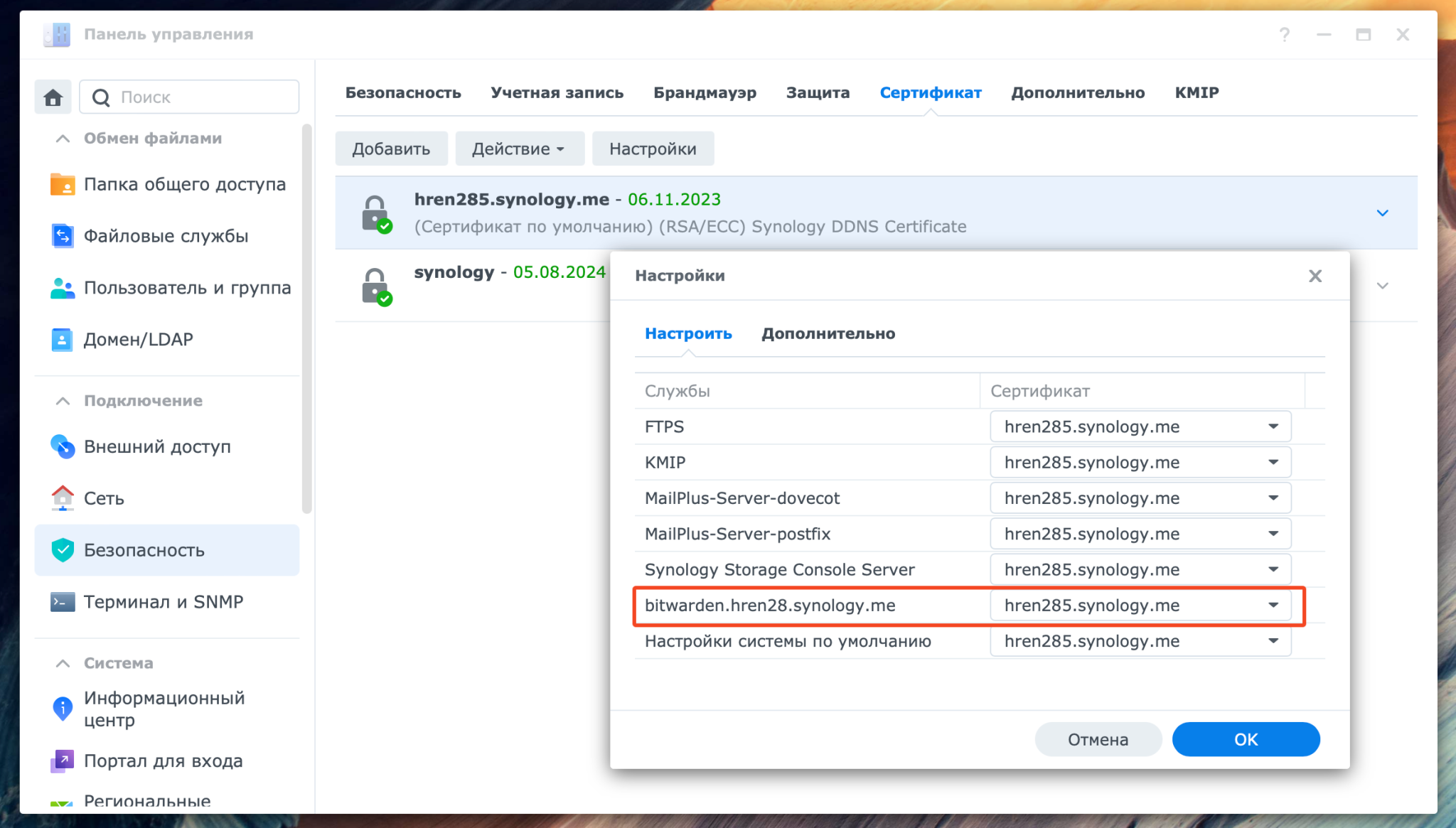Open bitwarden.hren28.synology.me certificate dropdown
The image size is (1456, 828).
[x=1140, y=606]
